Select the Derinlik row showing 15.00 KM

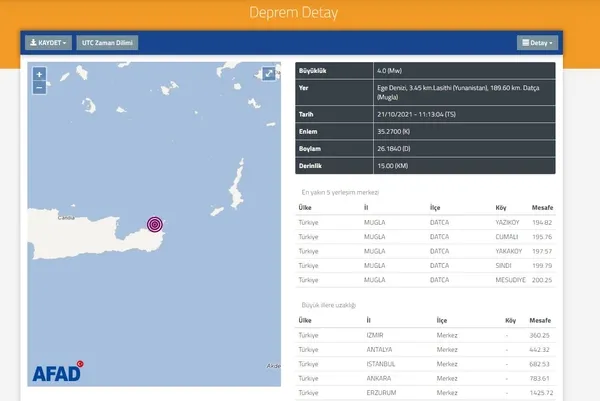[x=424, y=165]
